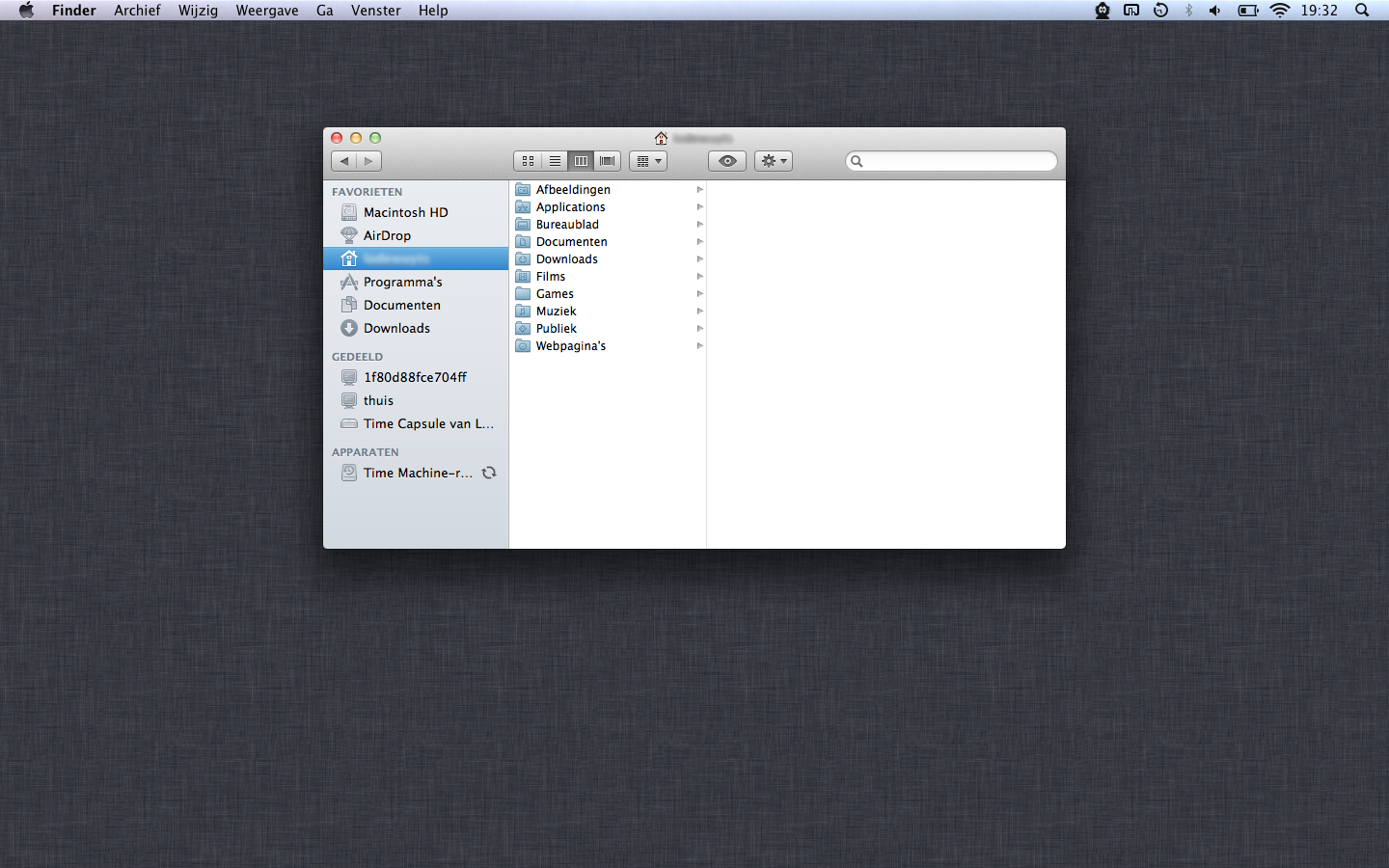Click the Bureaublad folder icon
1389x868 pixels.
(x=523, y=225)
